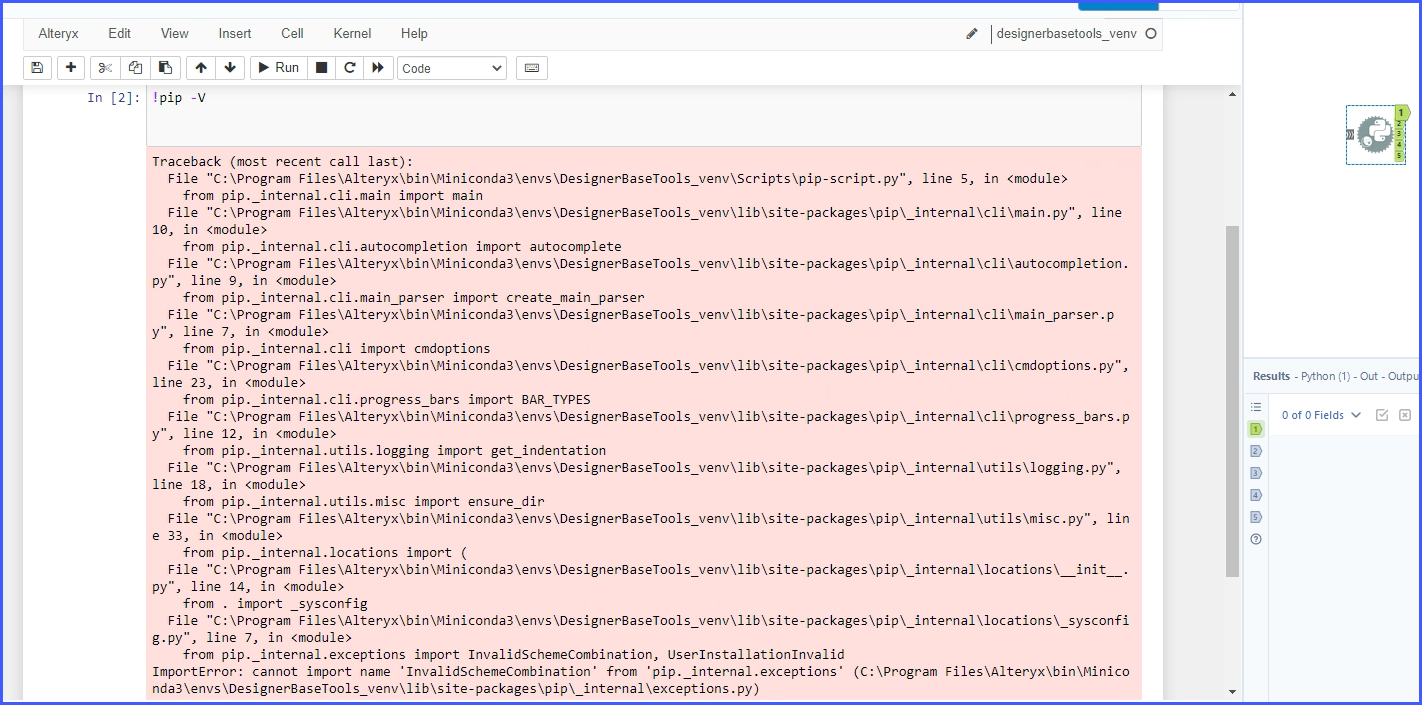Expand the '0 of 0 Fields' dropdown
1422x705 pixels.
pyautogui.click(x=1321, y=415)
